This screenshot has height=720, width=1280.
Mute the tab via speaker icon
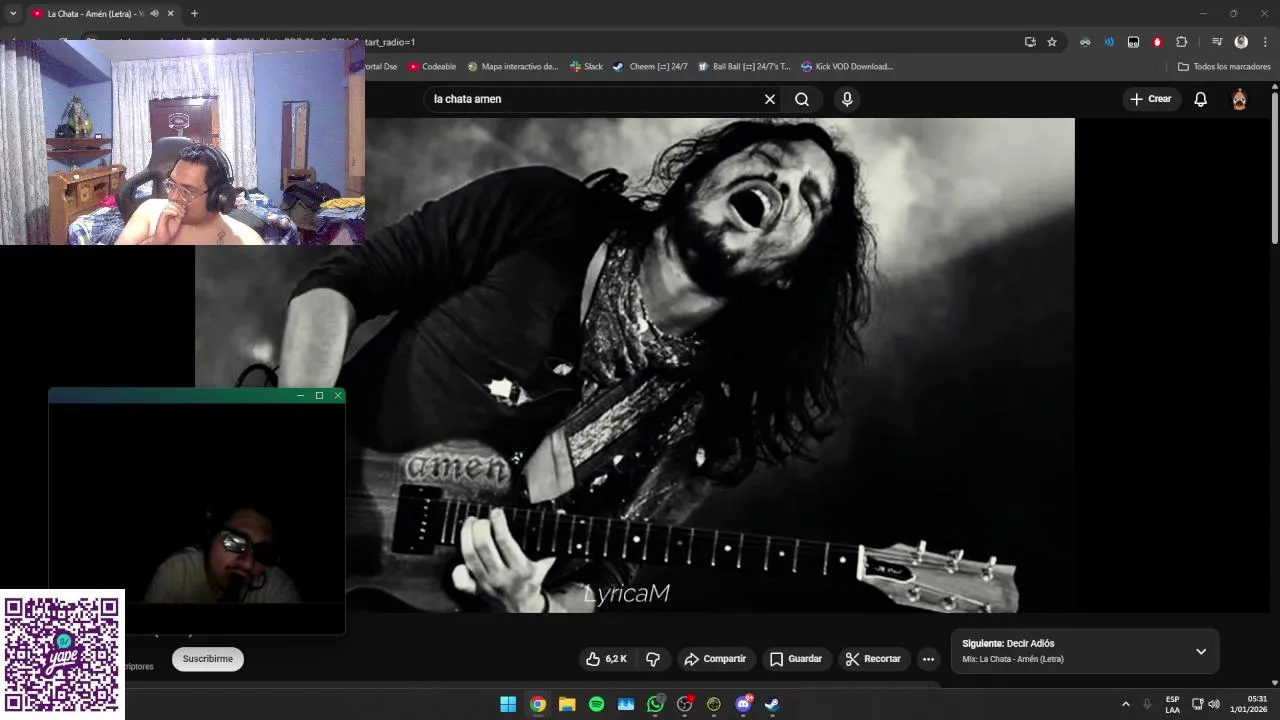(x=154, y=14)
